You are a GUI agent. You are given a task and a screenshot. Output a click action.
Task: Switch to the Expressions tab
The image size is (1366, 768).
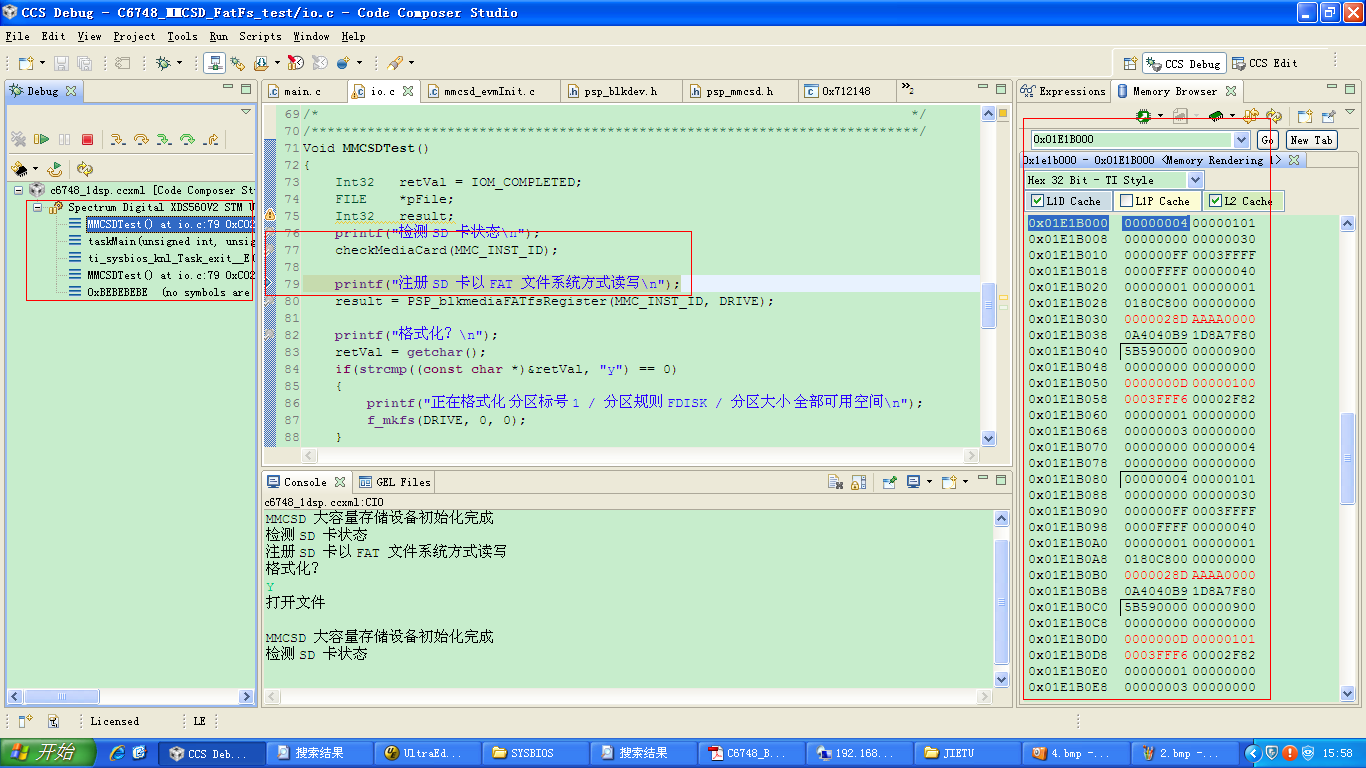tap(1063, 91)
